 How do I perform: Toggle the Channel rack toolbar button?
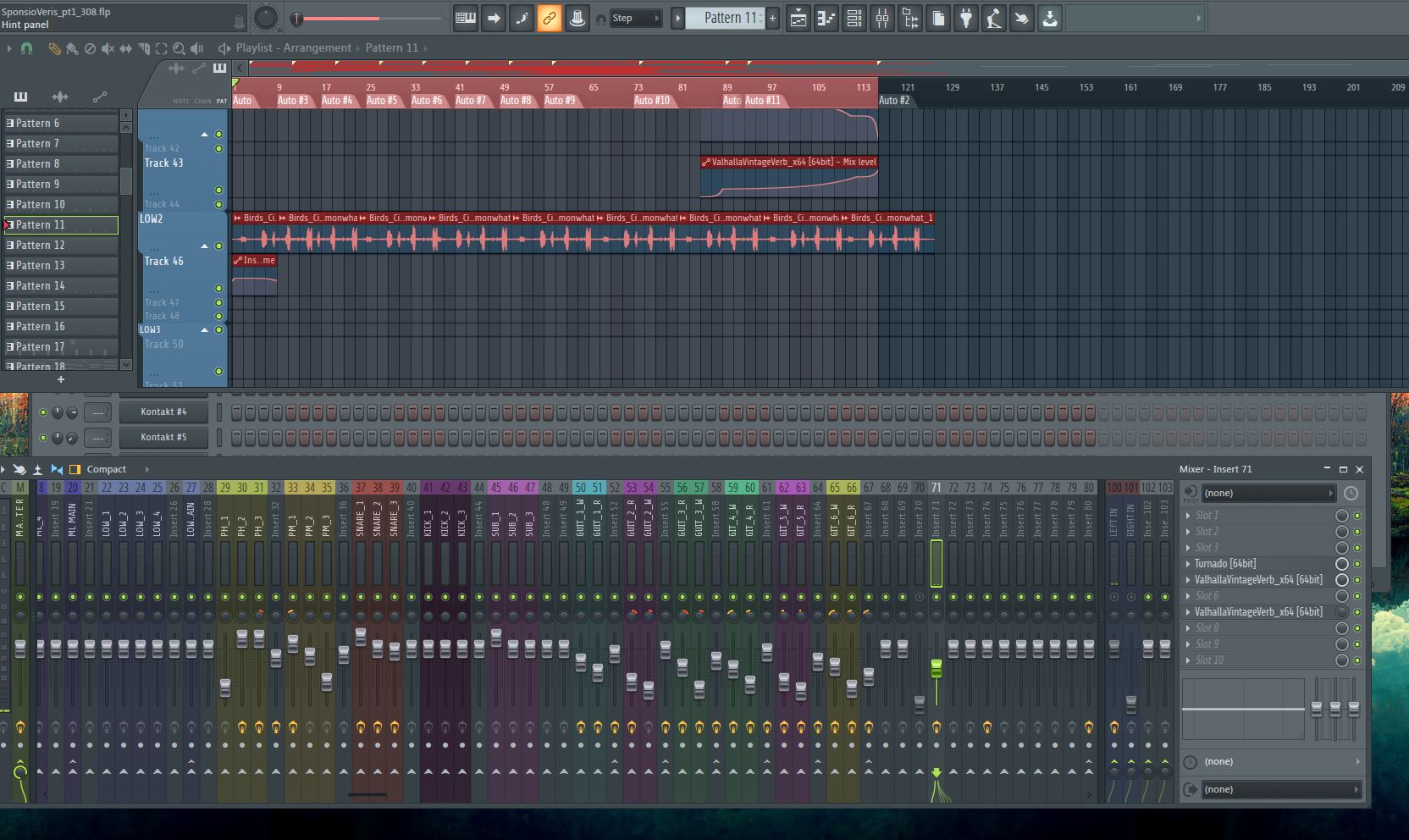click(x=854, y=19)
